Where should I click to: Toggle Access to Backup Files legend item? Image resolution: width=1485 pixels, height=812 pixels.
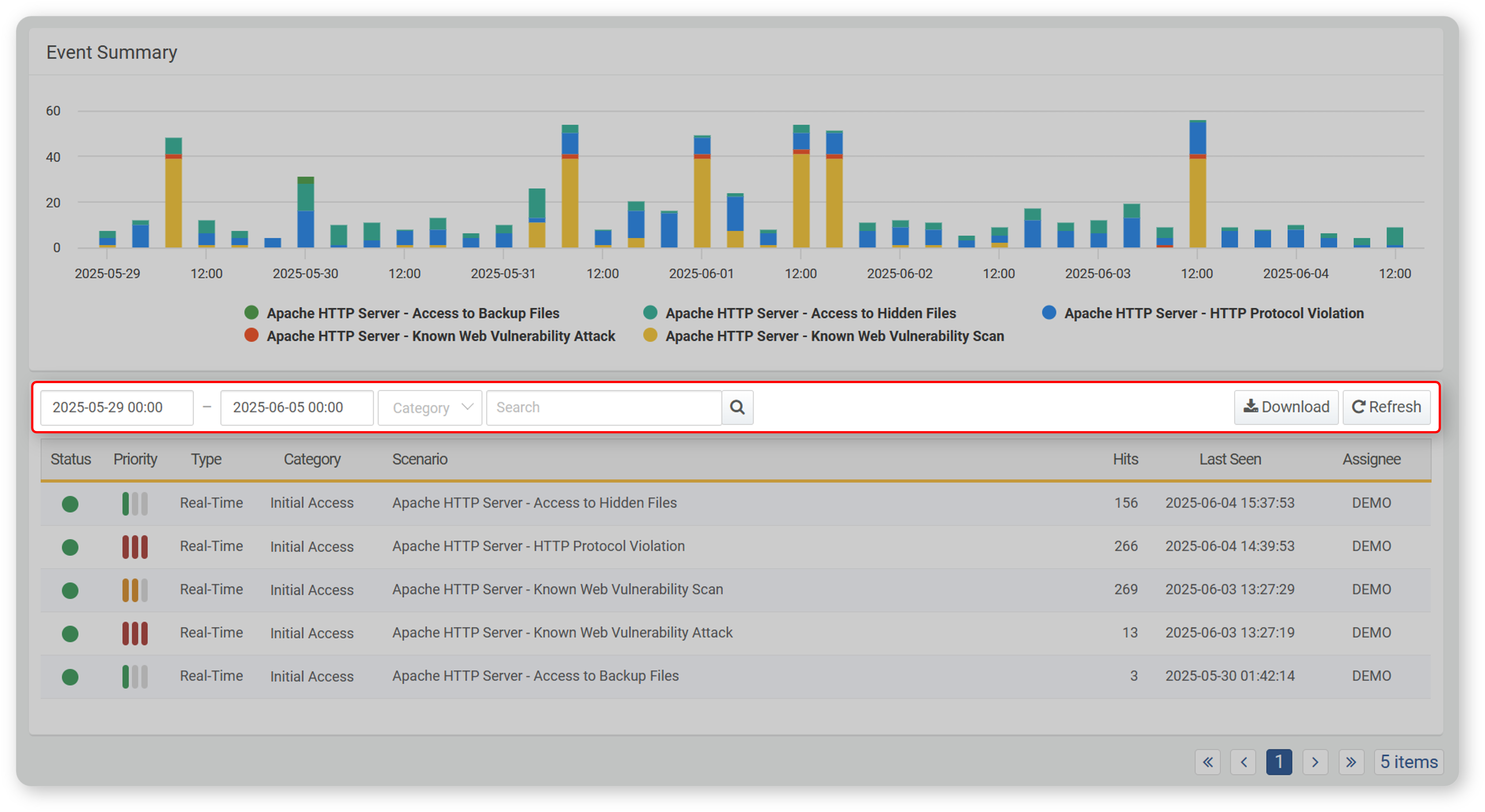(x=402, y=313)
